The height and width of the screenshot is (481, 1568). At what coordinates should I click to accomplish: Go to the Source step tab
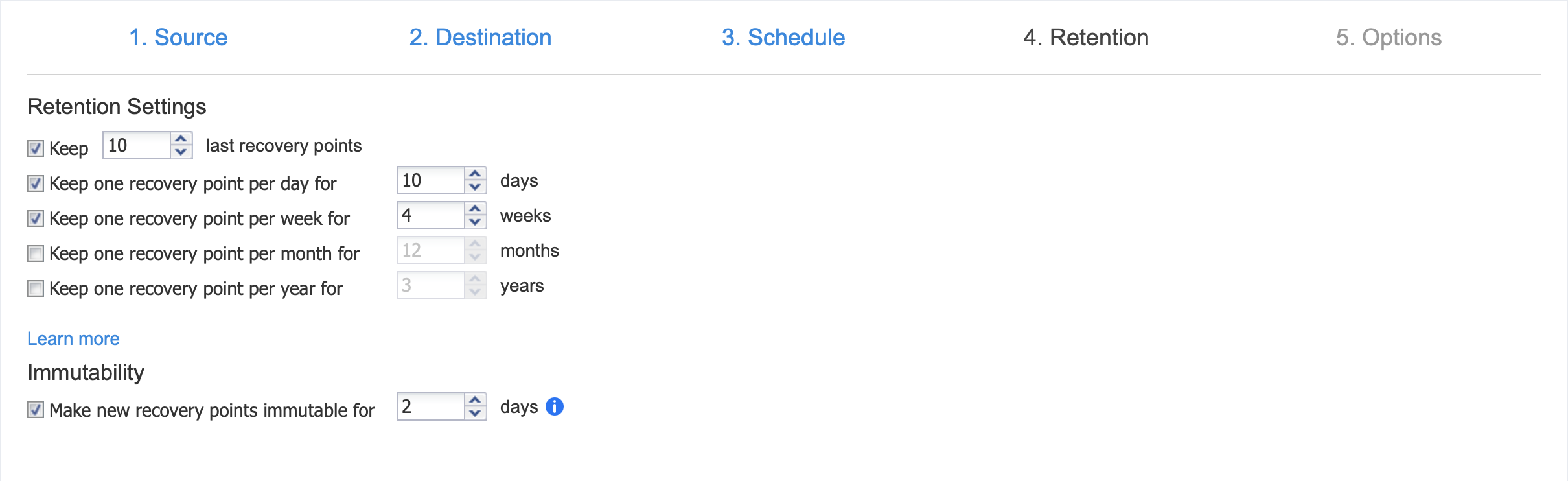pyautogui.click(x=178, y=38)
